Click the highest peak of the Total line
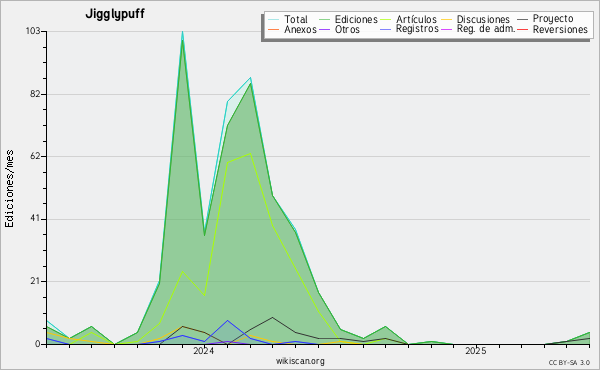Viewport: 600px width, 370px height. (183, 32)
